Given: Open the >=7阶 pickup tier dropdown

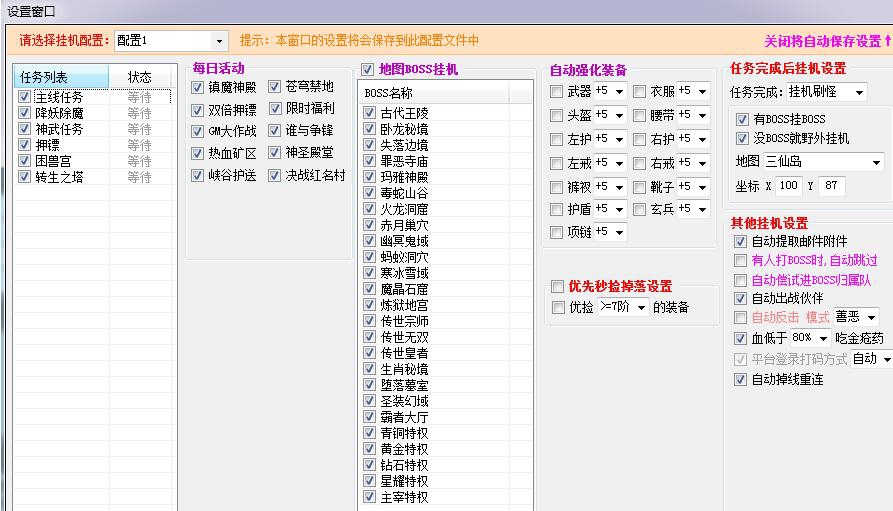Looking at the screenshot, I should (x=623, y=307).
